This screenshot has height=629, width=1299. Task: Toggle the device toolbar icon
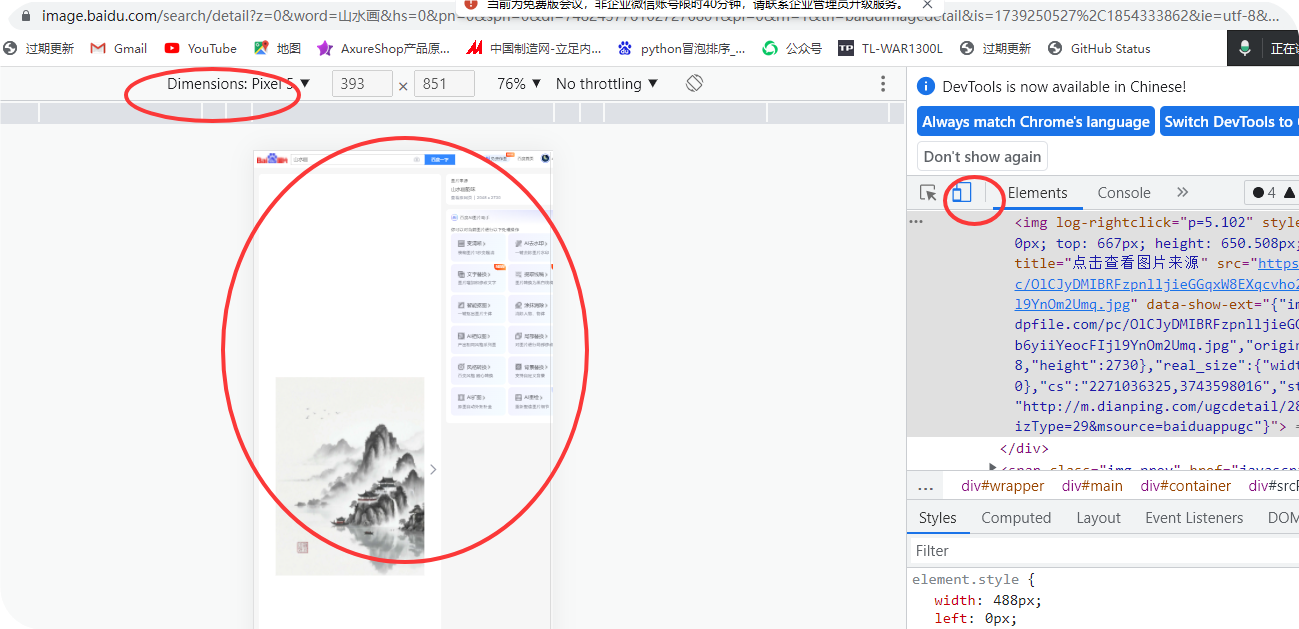961,193
